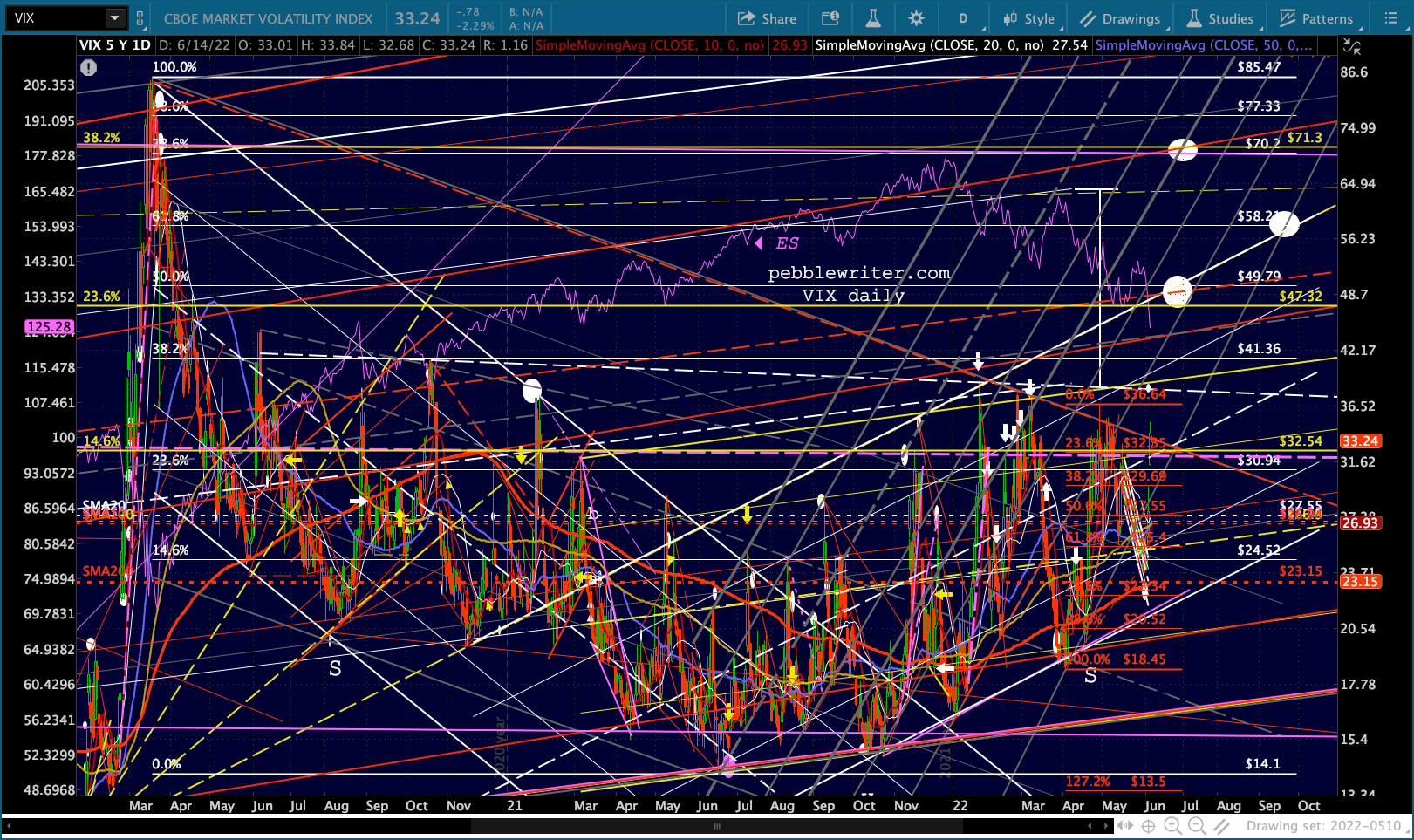
Task: Toggle the pan crosshair icon
Action: (1149, 826)
